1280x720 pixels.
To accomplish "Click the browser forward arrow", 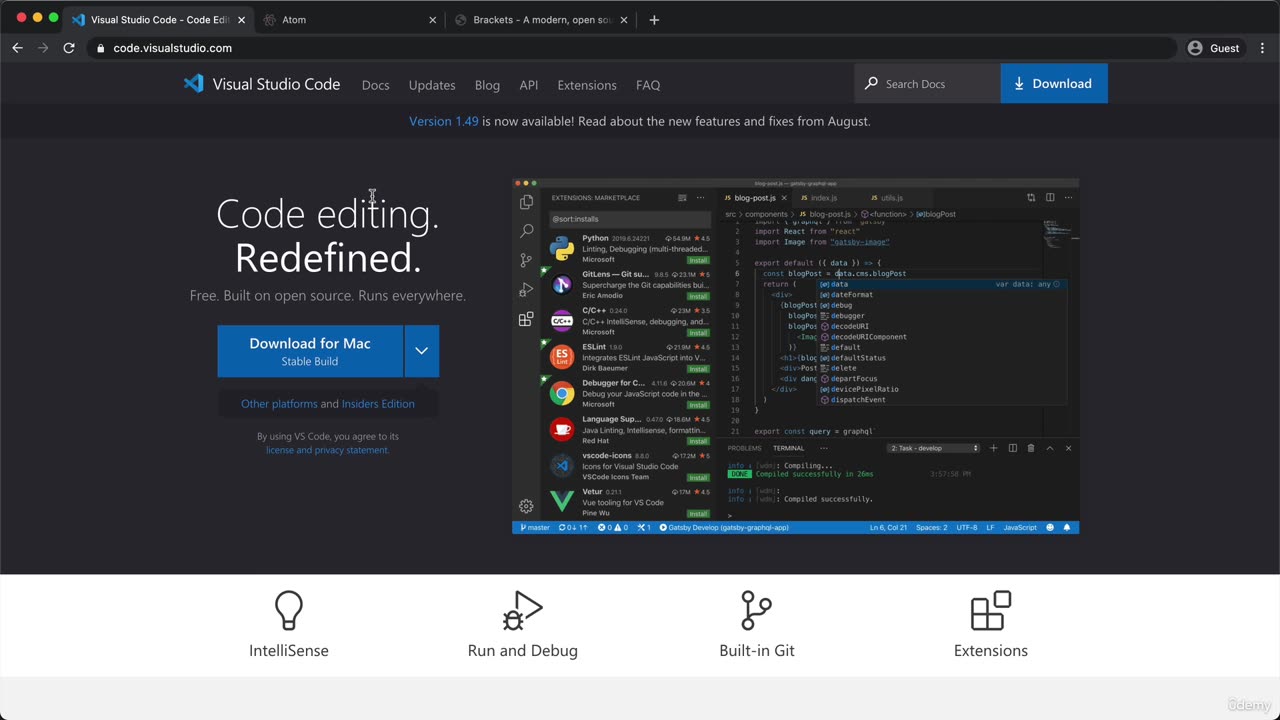I will tap(43, 48).
